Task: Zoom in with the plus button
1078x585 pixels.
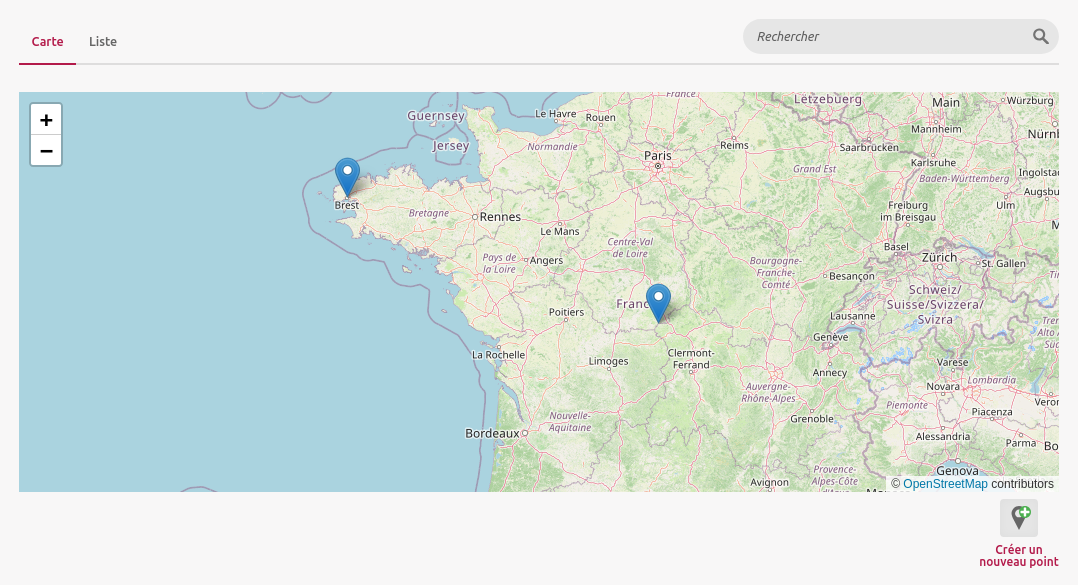Action: (x=46, y=120)
